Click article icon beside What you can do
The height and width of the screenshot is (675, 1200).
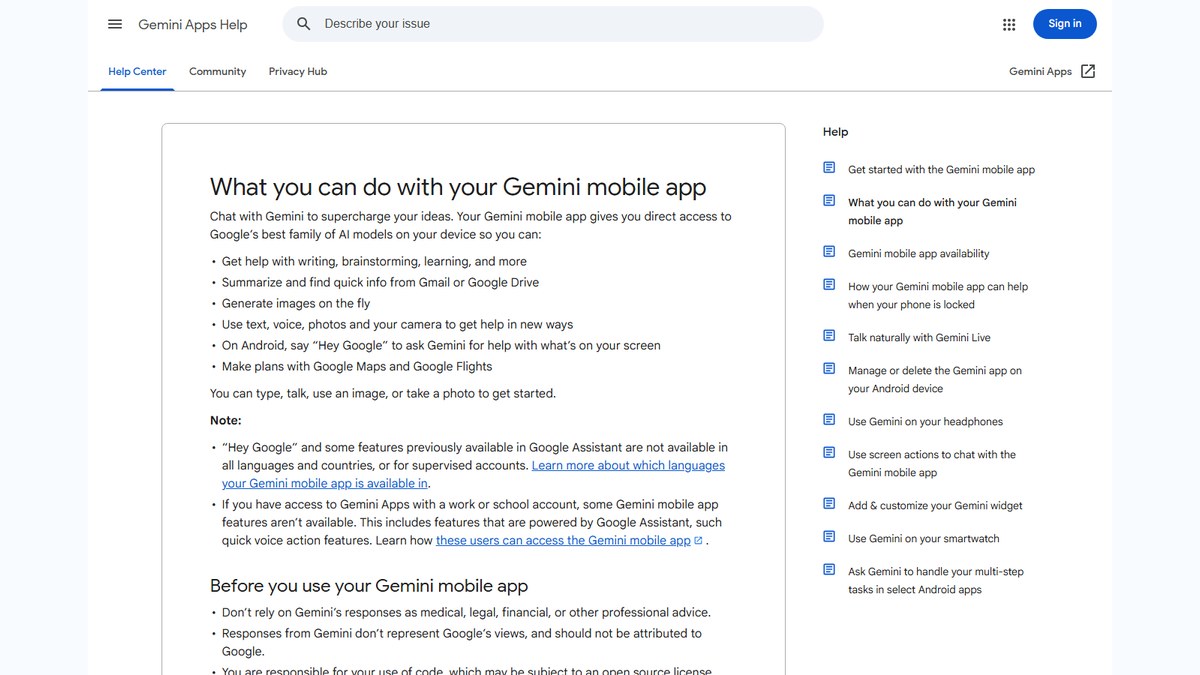pyautogui.click(x=829, y=201)
